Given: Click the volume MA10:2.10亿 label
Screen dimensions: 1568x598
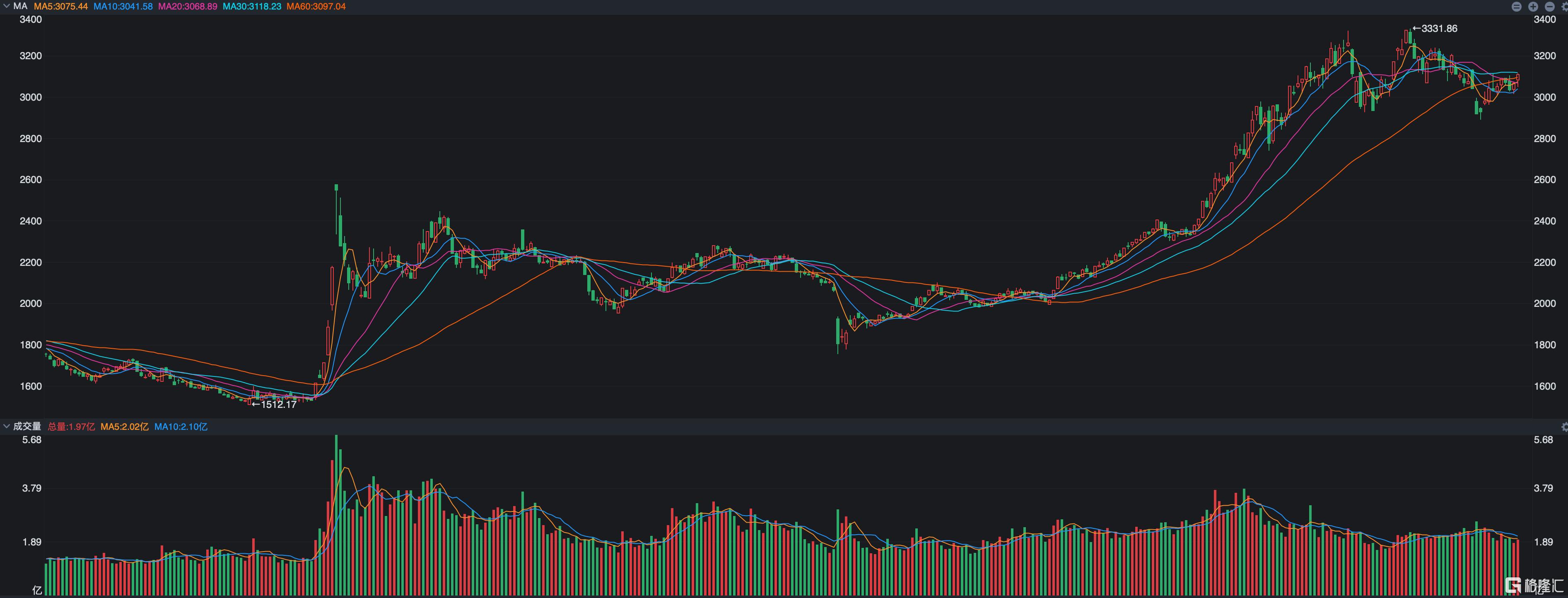Looking at the screenshot, I should tap(181, 426).
